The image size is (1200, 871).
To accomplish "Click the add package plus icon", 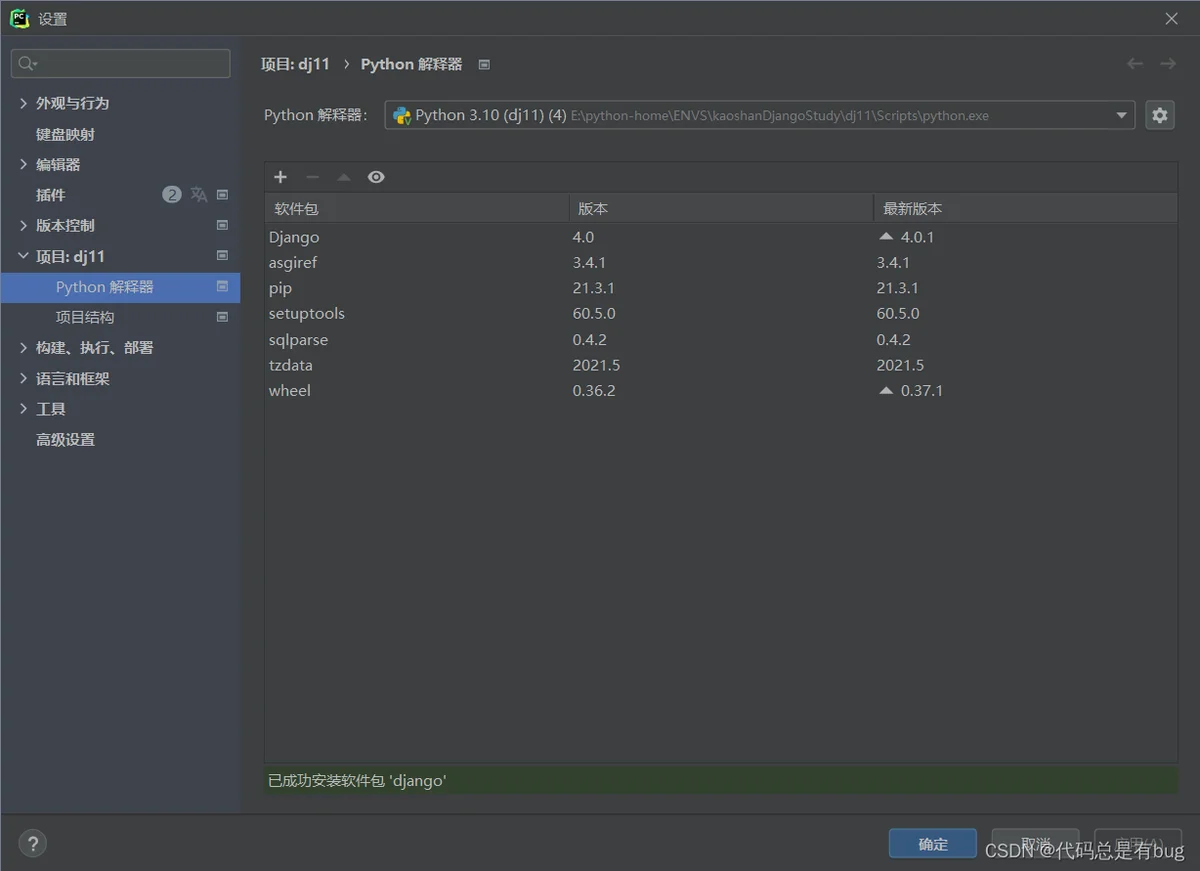I will [280, 177].
